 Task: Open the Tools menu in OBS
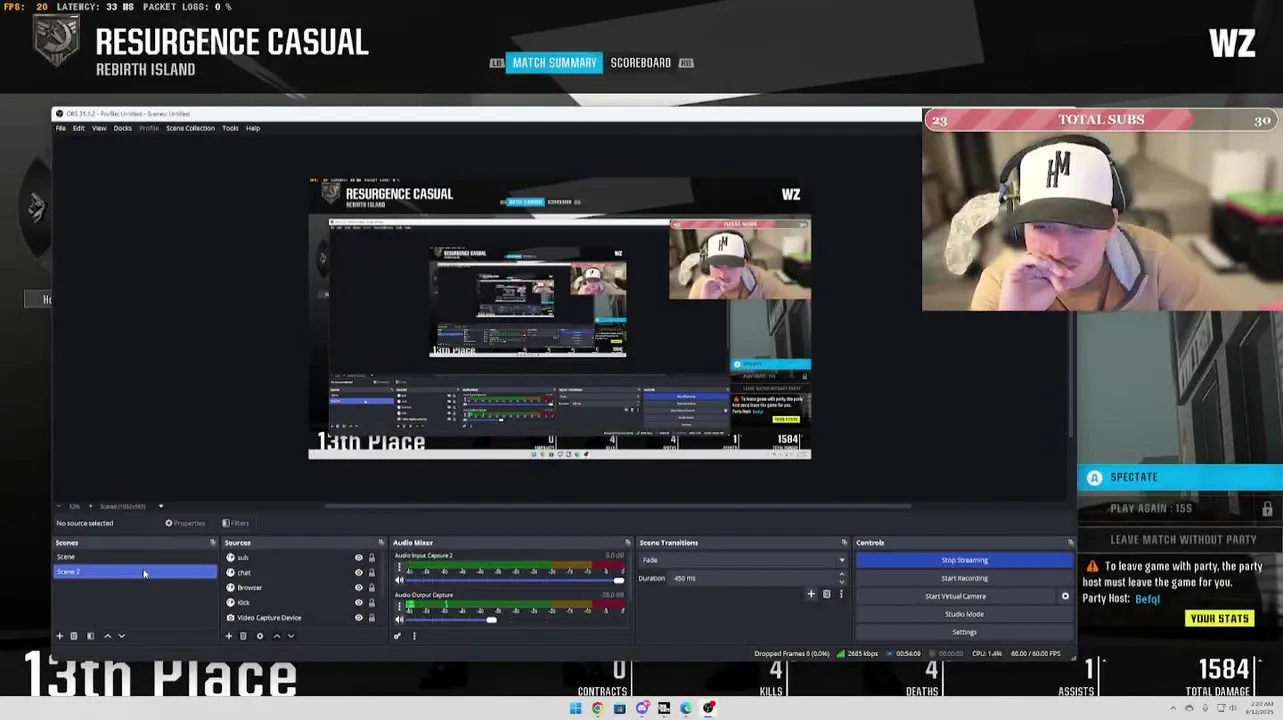[230, 128]
